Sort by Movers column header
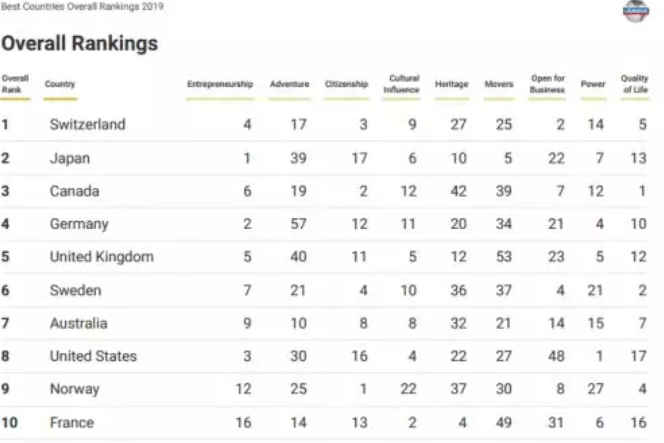 (499, 84)
